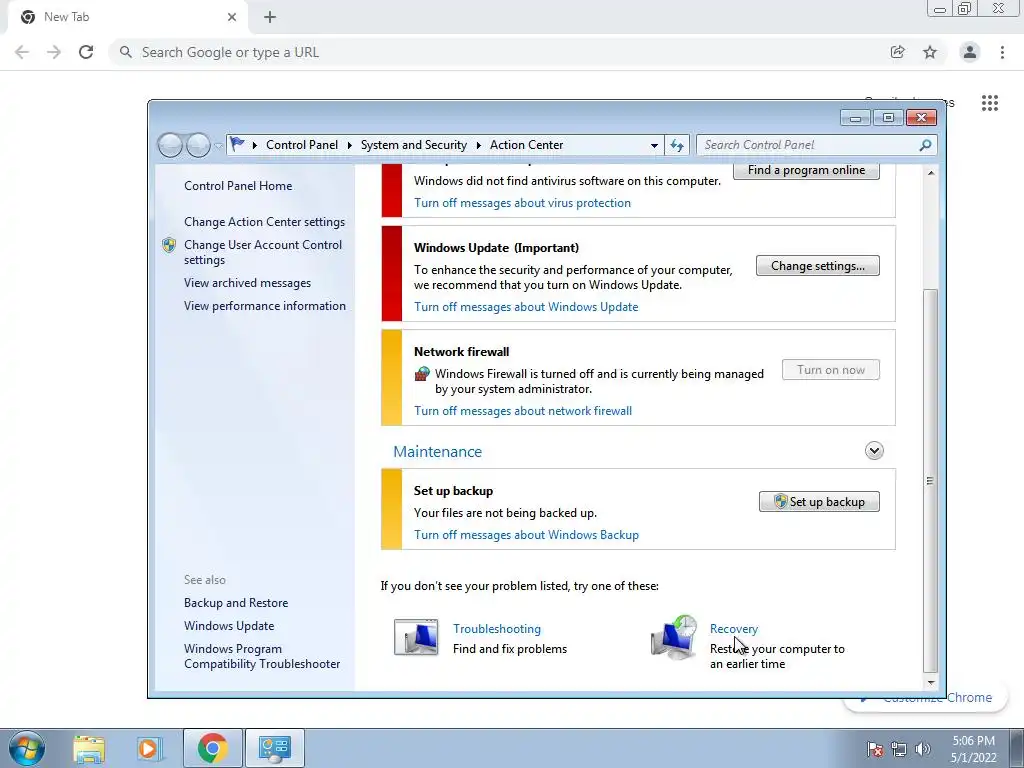Open File Explorer from the taskbar

click(89, 748)
